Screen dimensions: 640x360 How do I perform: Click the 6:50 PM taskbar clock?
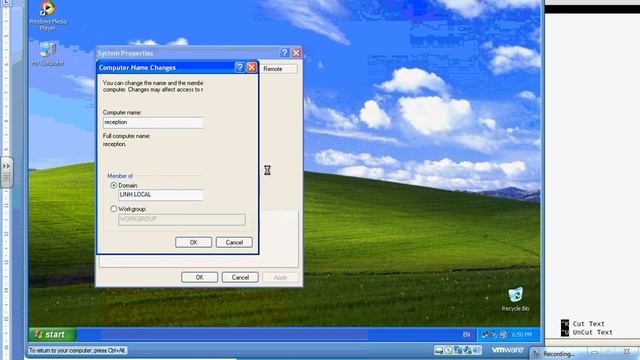[522, 334]
